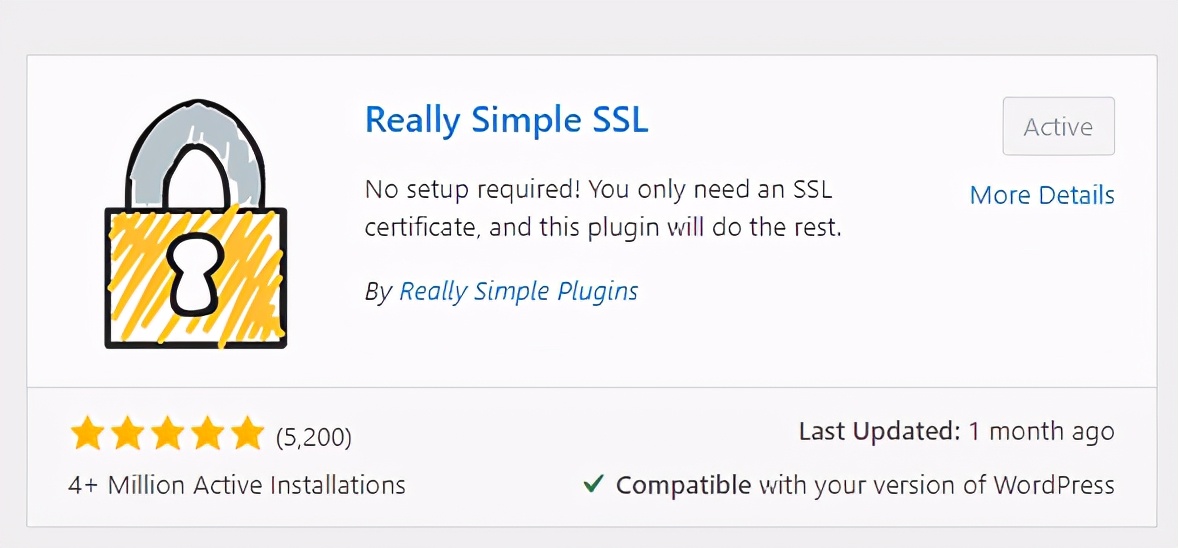Click the green compatibility checkmark
The width and height of the screenshot is (1178, 548).
[x=593, y=485]
